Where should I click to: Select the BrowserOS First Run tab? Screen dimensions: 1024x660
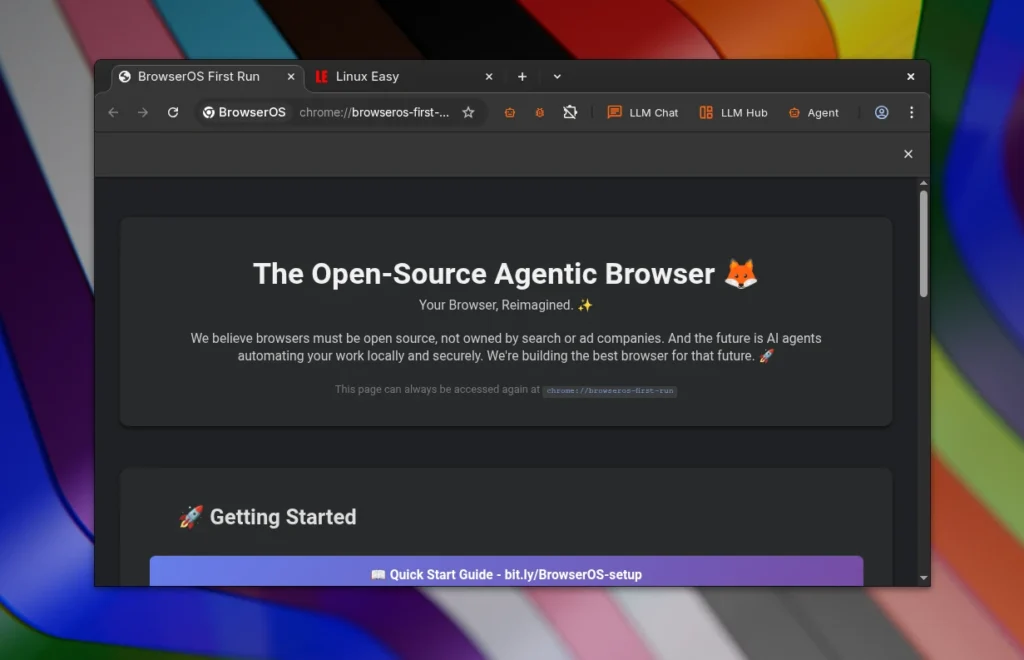[200, 76]
